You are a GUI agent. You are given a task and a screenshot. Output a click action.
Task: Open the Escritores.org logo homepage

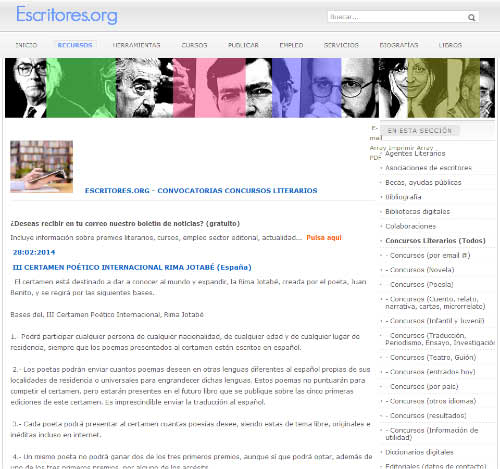67,15
